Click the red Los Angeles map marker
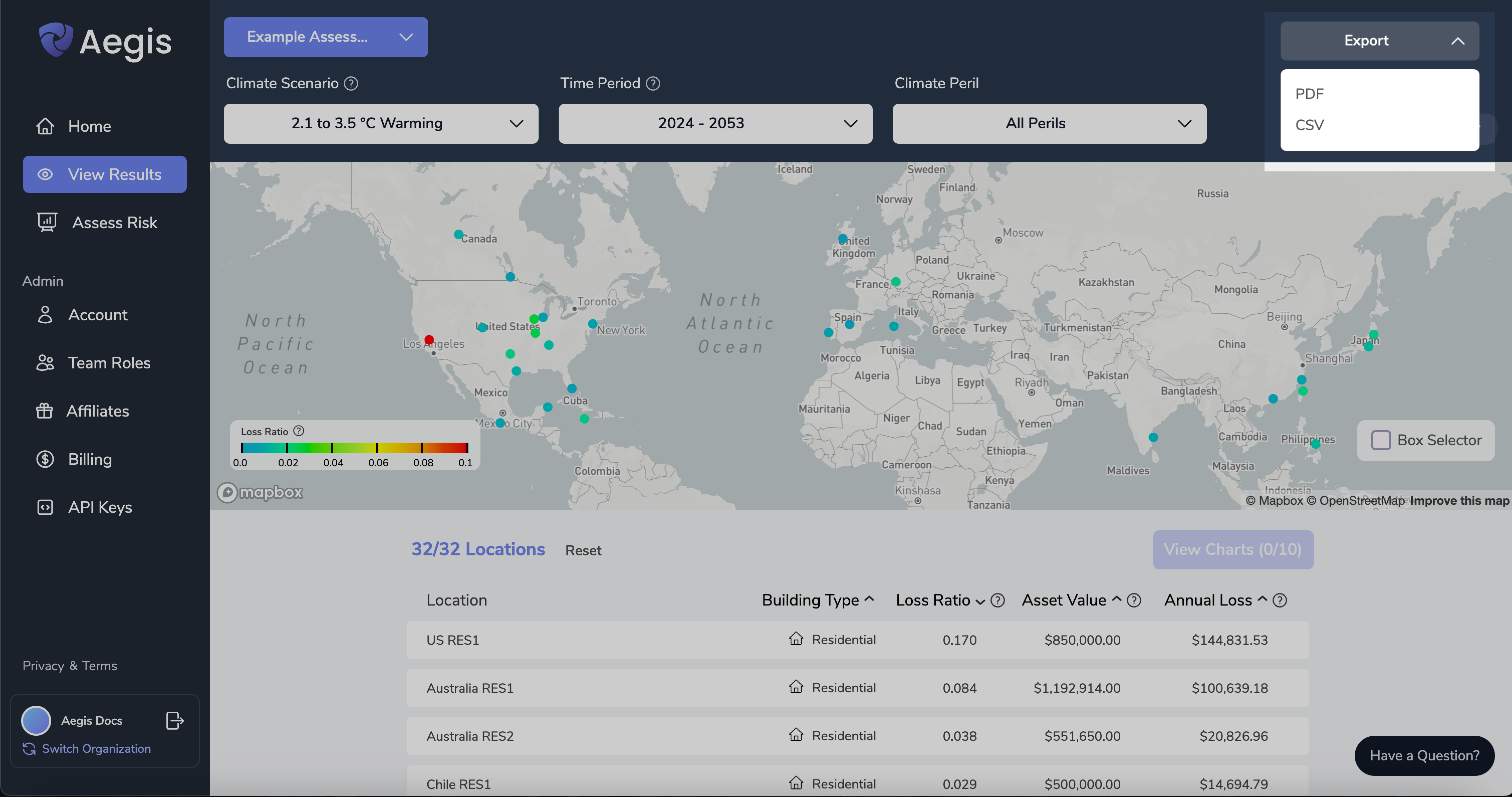The width and height of the screenshot is (1512, 797). [429, 340]
